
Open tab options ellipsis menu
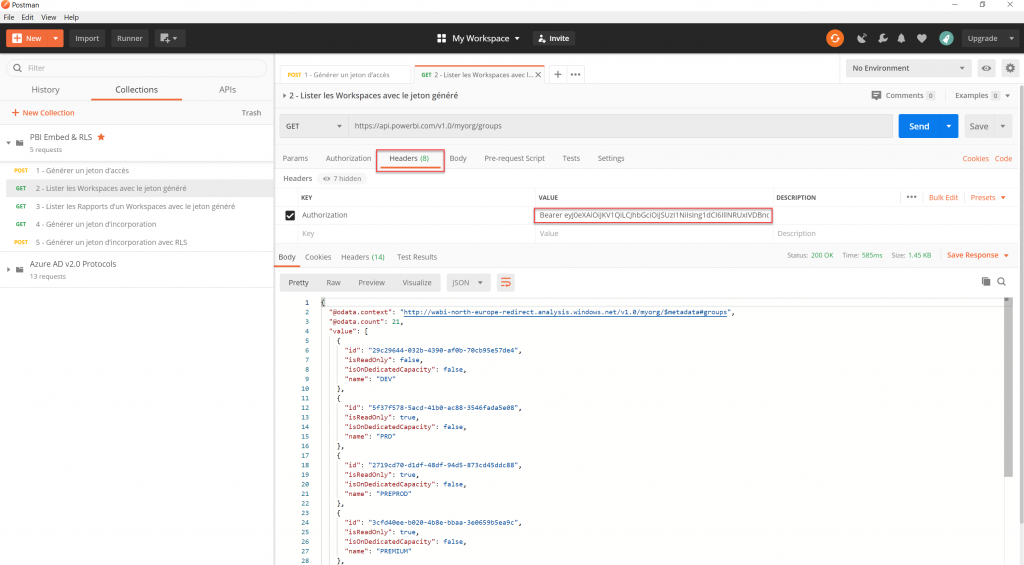[575, 74]
